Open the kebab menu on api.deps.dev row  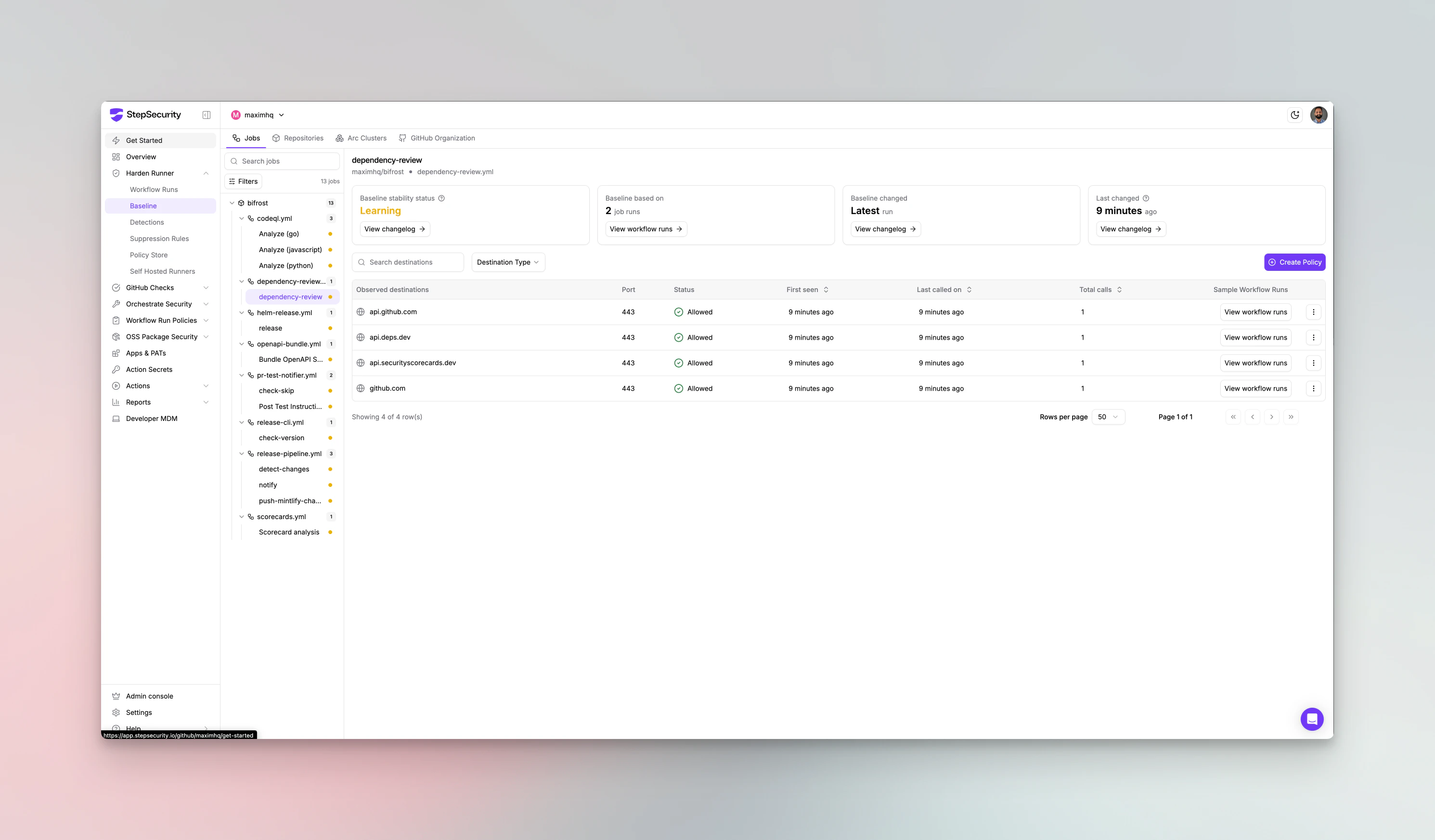(x=1314, y=337)
